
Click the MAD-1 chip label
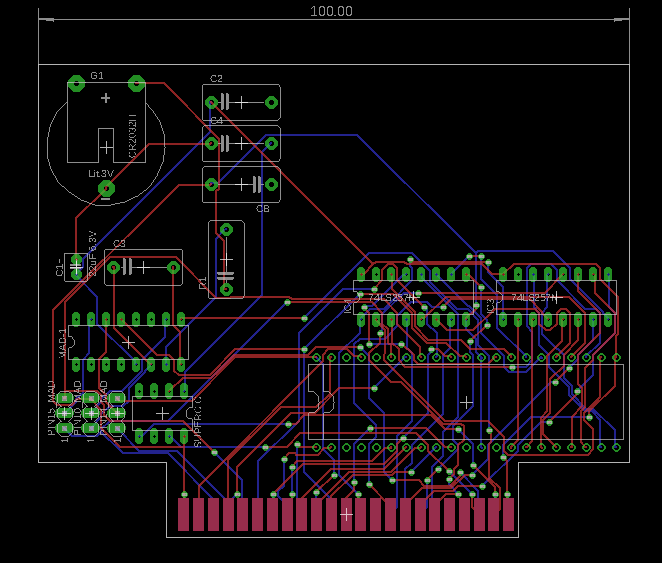click(x=62, y=343)
